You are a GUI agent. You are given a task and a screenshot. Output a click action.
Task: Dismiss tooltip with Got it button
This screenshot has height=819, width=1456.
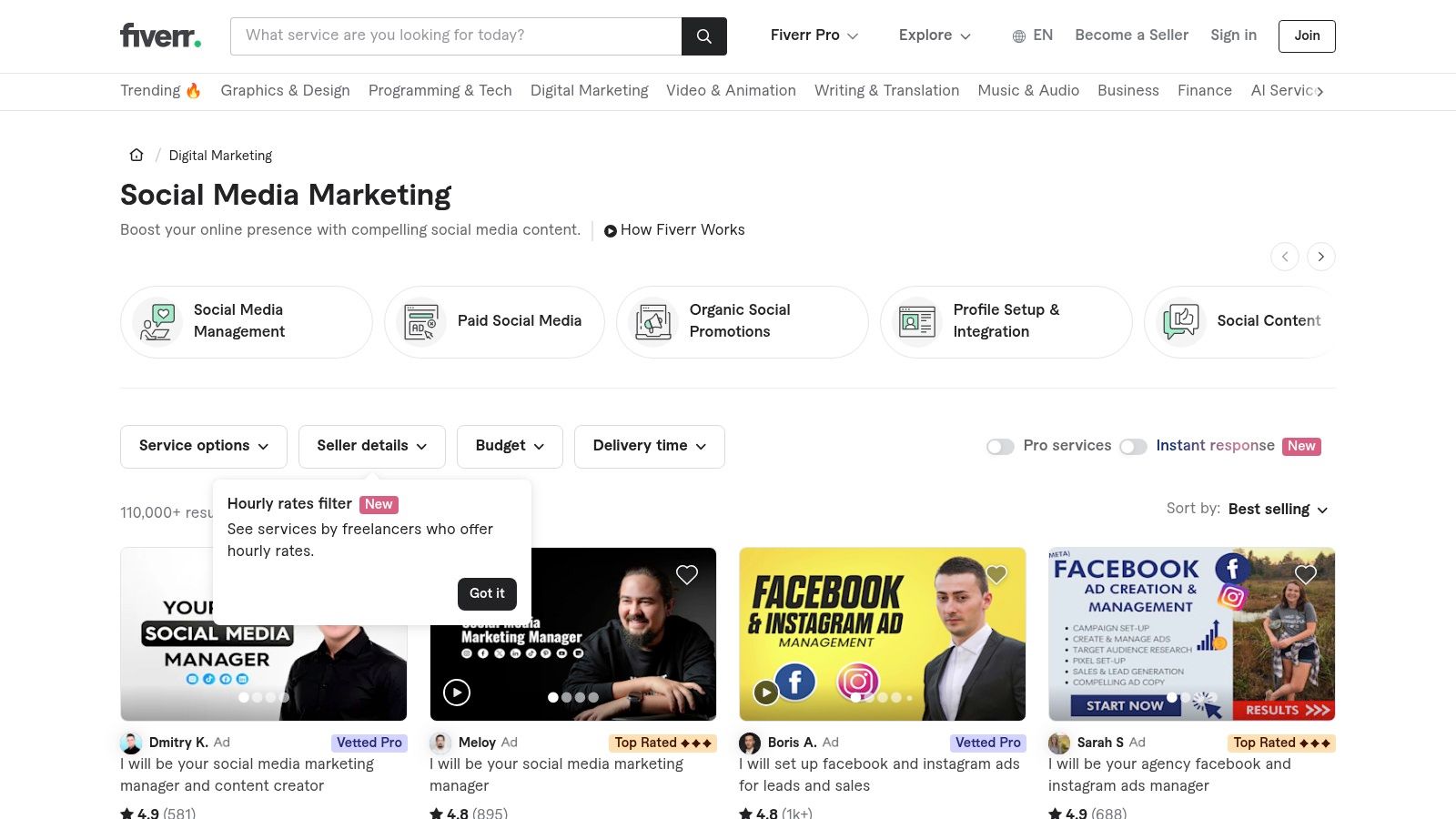coord(486,593)
